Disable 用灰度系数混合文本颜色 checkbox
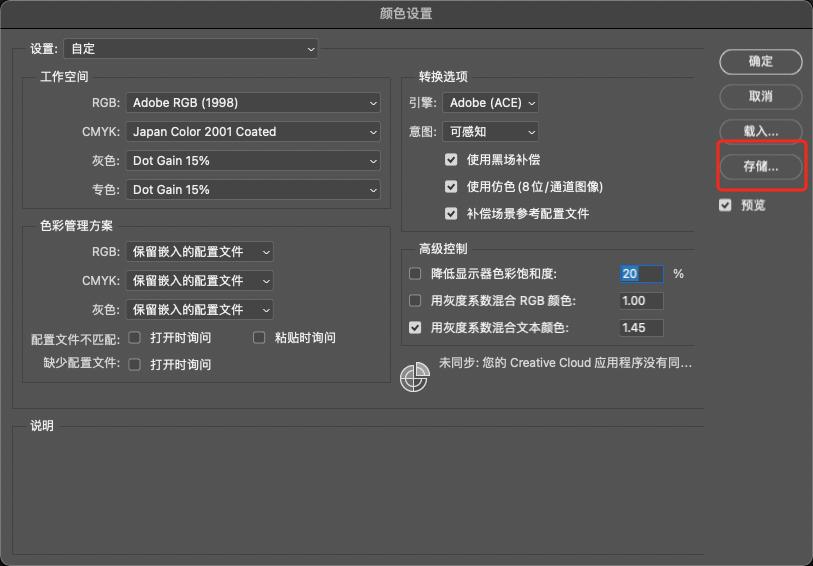 pos(415,328)
